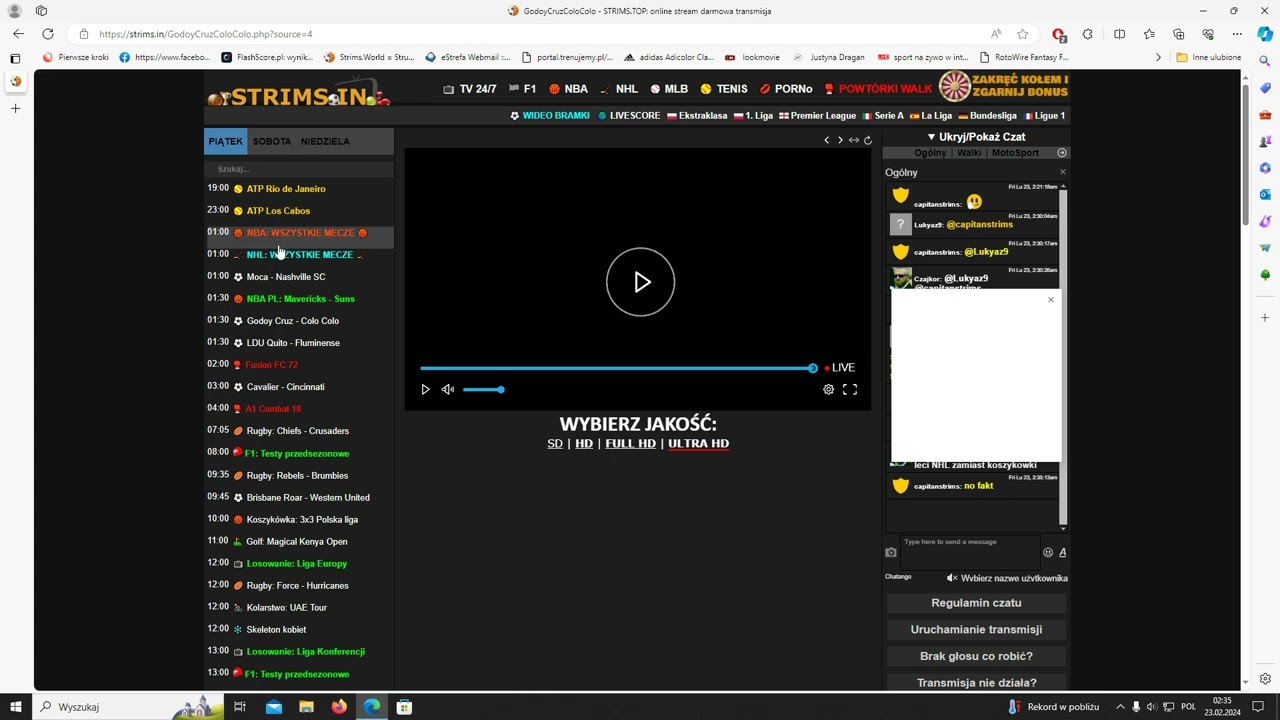Image resolution: width=1280 pixels, height=720 pixels.
Task: Click the small play icon in player controls
Action: (425, 389)
